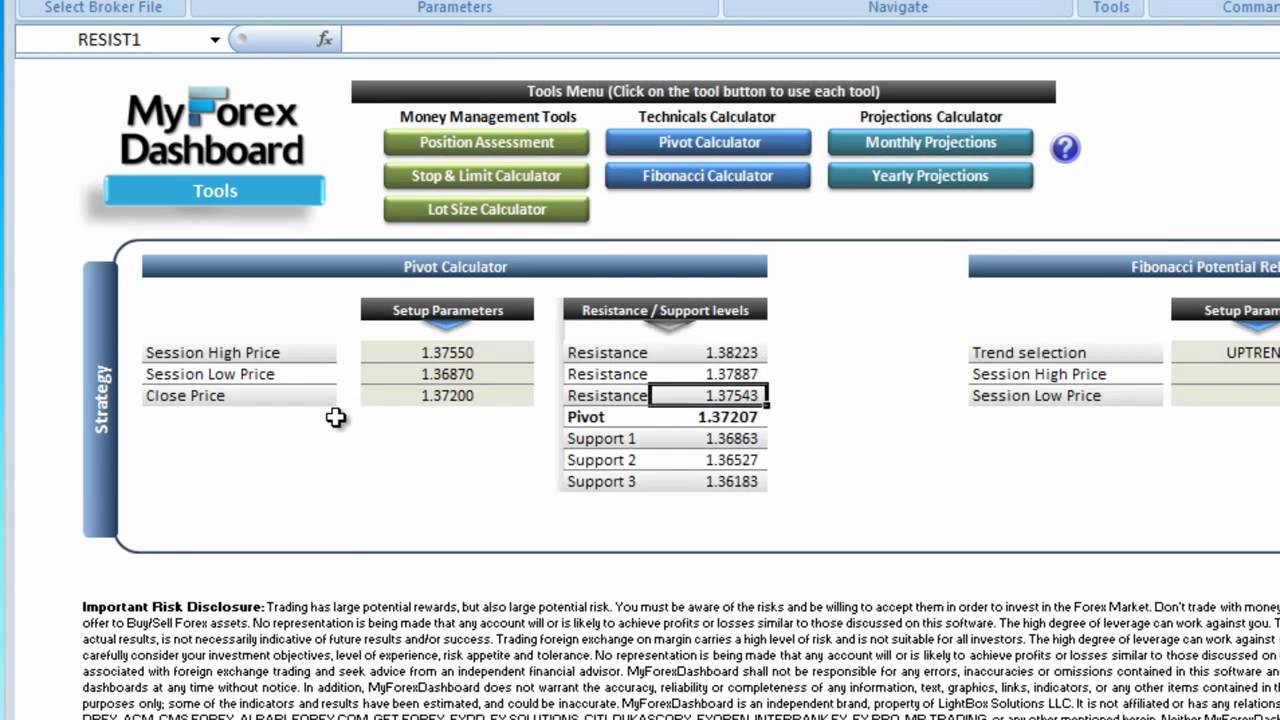Click the Important Risk Disclosure heading

pos(173,607)
